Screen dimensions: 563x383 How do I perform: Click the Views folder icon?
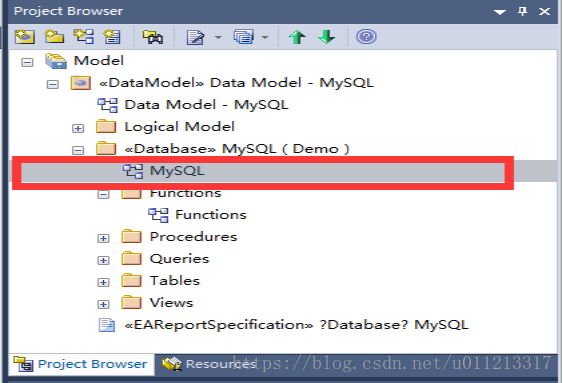[131, 303]
